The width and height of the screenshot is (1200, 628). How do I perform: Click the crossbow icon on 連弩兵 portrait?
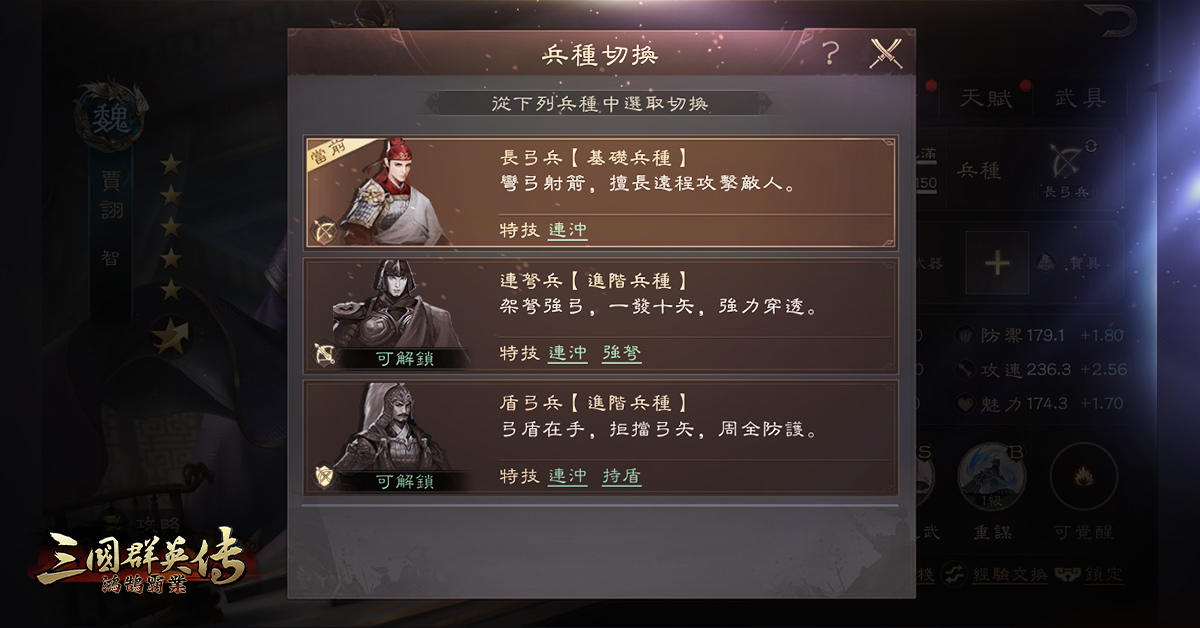click(324, 355)
